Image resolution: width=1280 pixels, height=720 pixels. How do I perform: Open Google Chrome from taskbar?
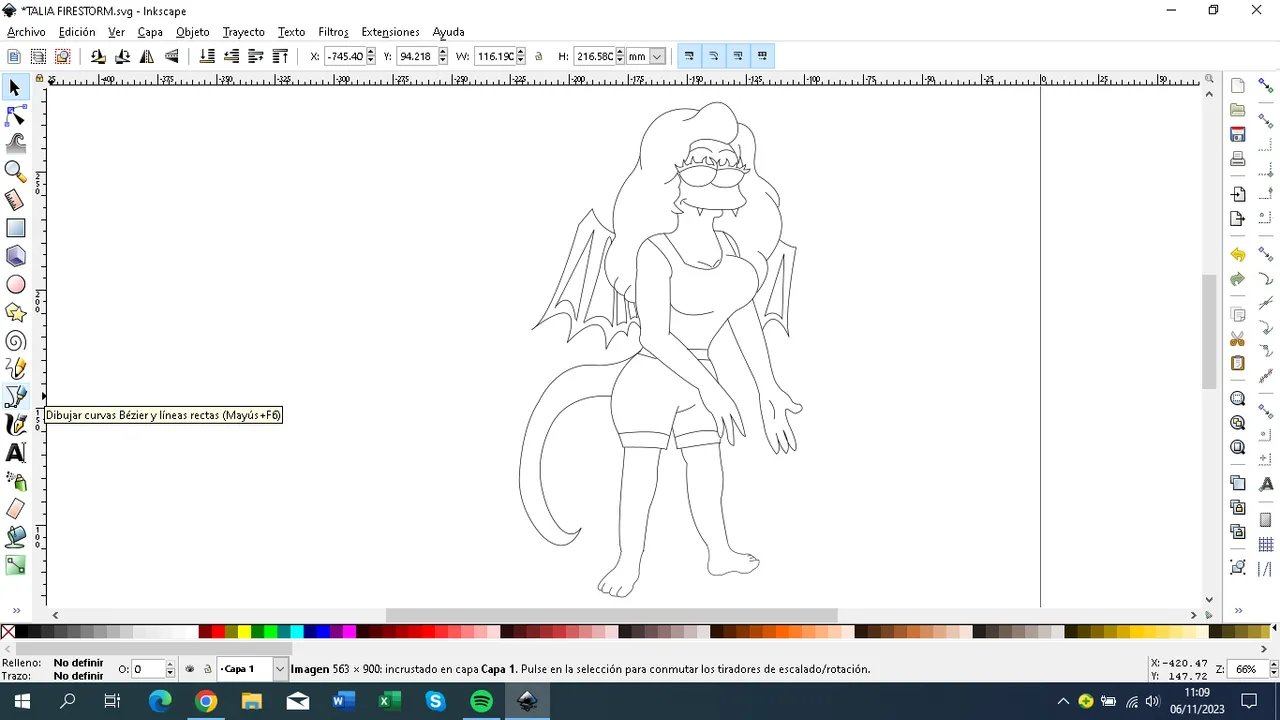click(x=206, y=701)
